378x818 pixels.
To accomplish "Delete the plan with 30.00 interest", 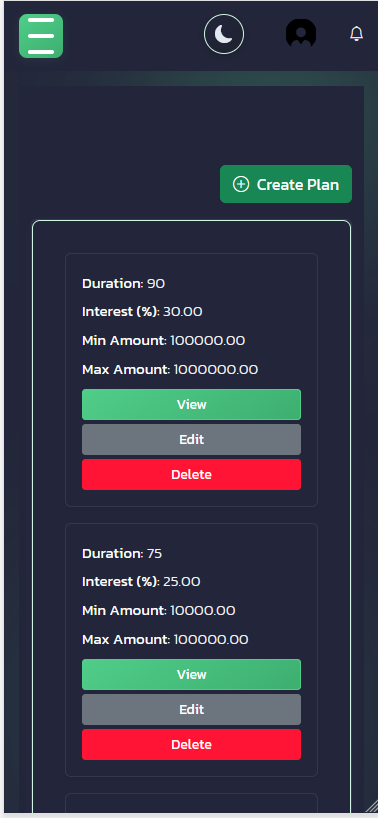I will (191, 474).
